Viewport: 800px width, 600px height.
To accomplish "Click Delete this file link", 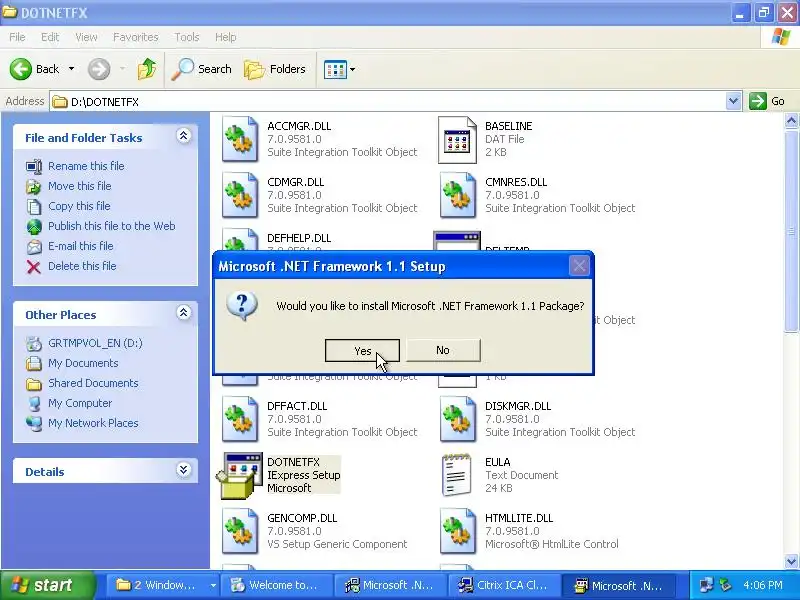I will pos(82,266).
